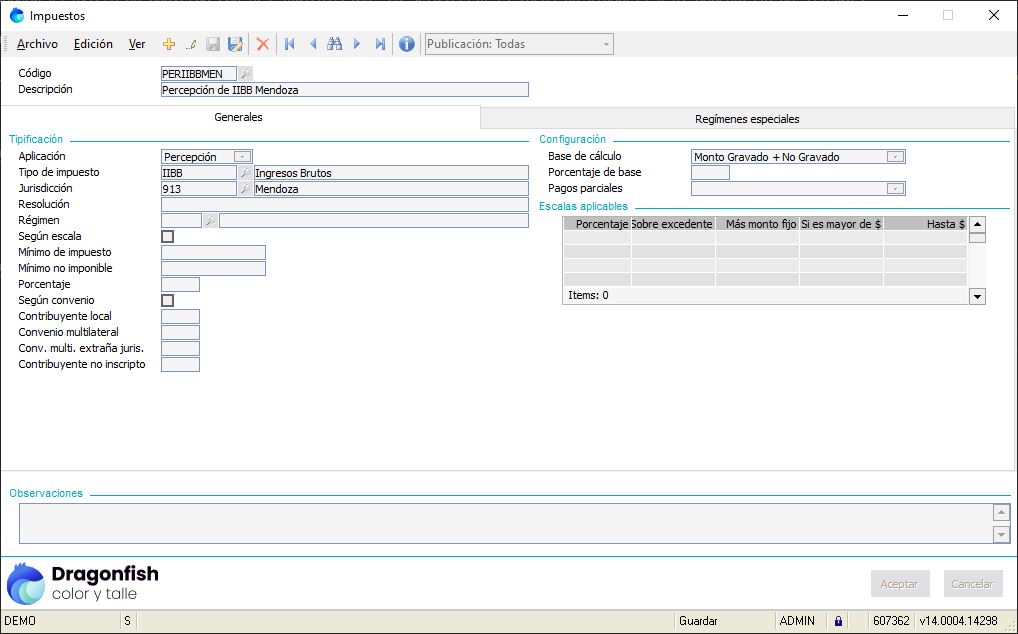
Task: Click the Resolución input field
Action: click(x=345, y=204)
